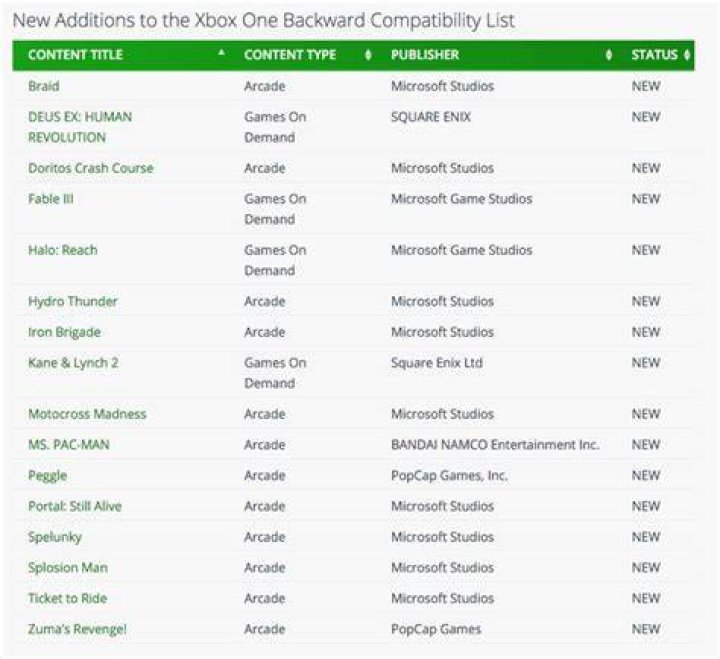Select Microsoft Game Studios in Halo: Reach row
Image resolution: width=720 pixels, height=659 pixels.
point(461,250)
